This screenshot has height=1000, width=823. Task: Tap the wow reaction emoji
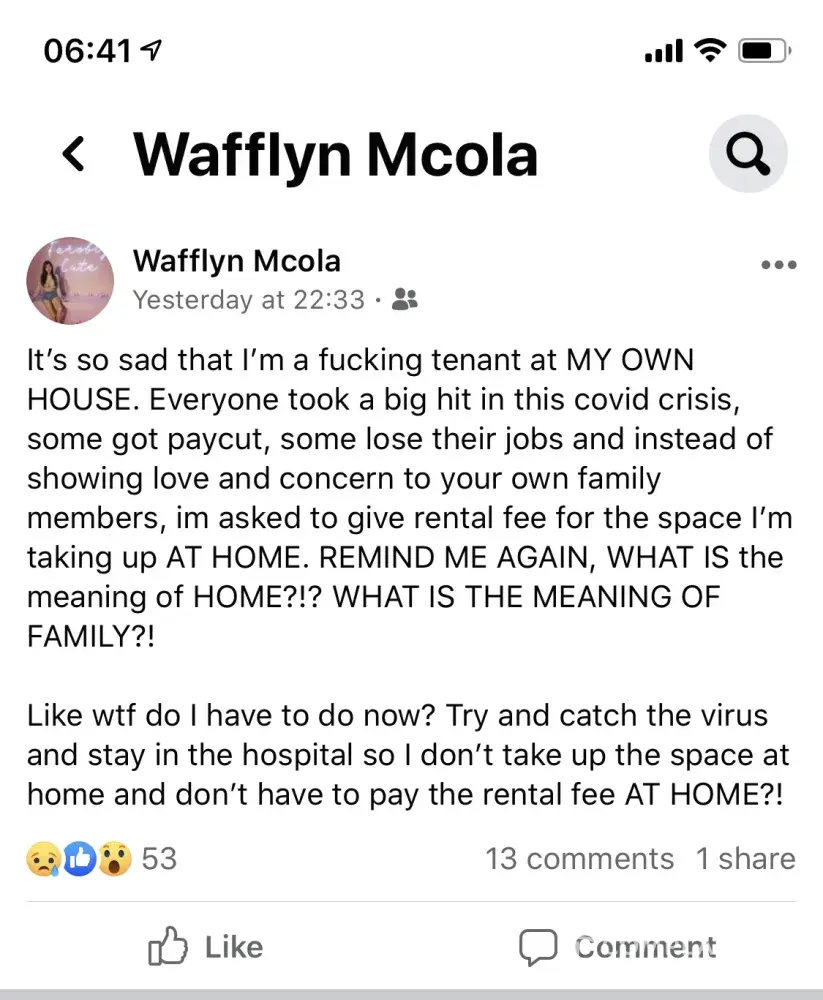pyautogui.click(x=114, y=859)
